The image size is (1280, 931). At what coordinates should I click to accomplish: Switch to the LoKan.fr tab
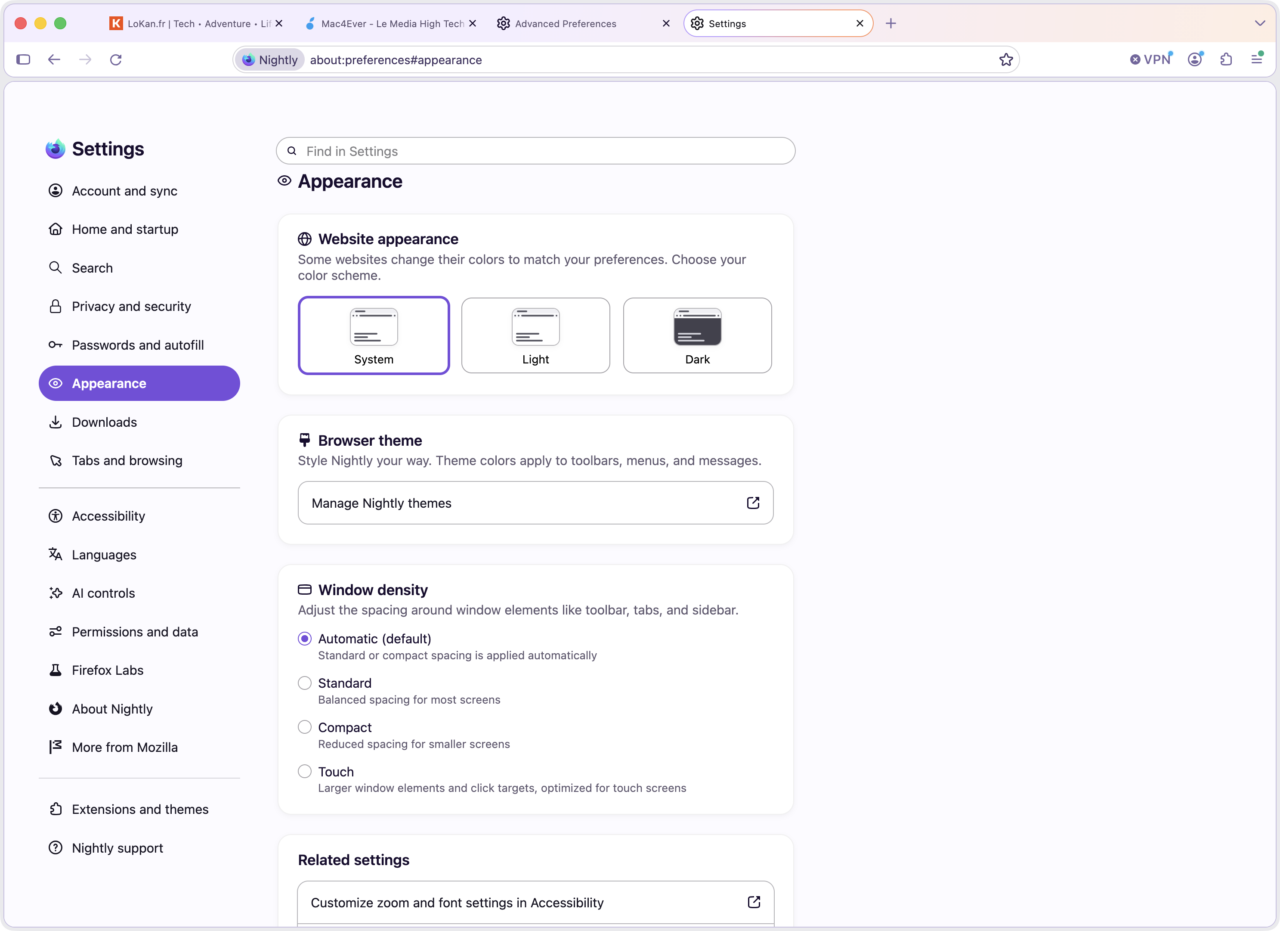click(196, 23)
